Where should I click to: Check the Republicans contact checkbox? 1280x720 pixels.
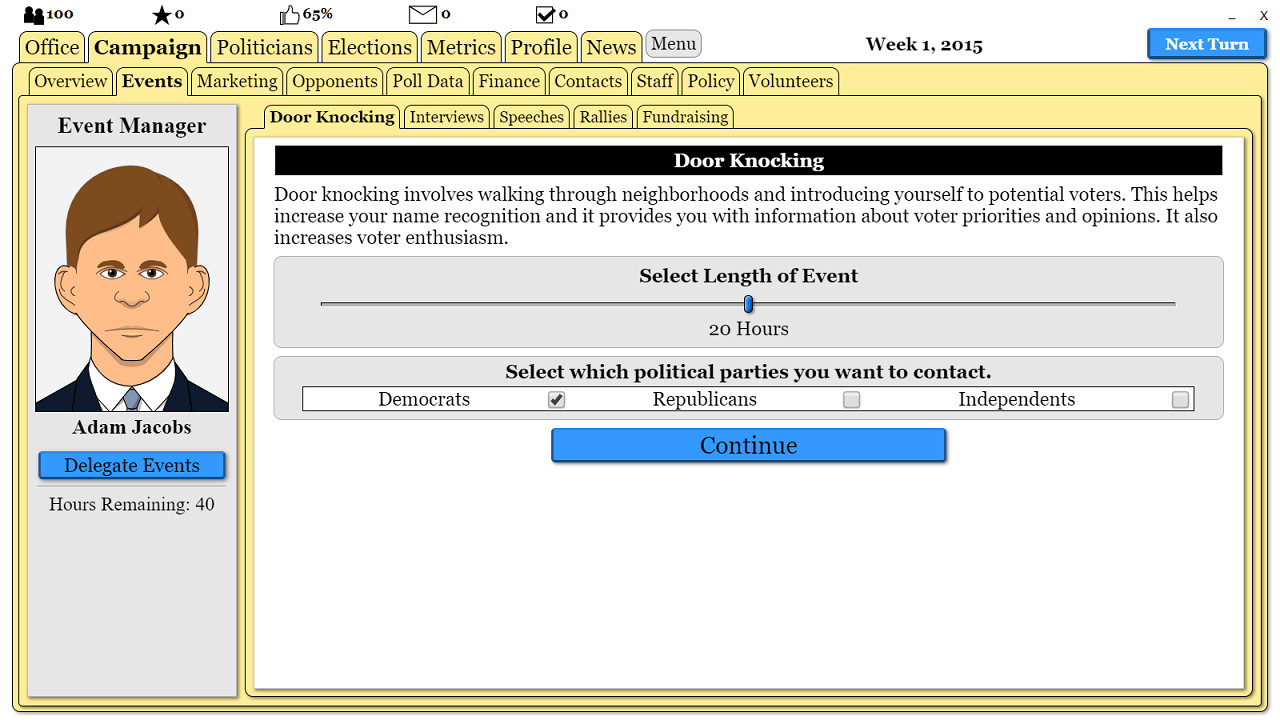(851, 399)
